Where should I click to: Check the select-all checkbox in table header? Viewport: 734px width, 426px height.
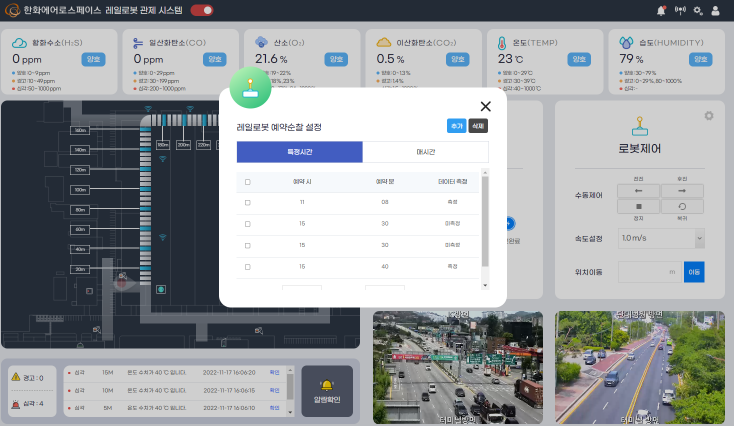click(248, 182)
